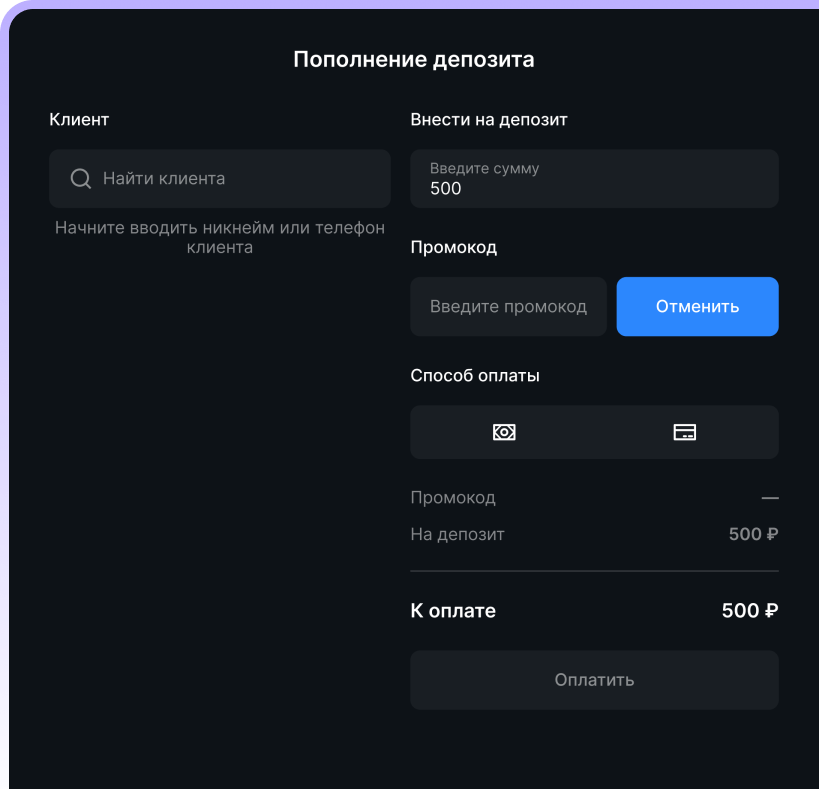This screenshot has width=819, height=789.
Task: Click the dash next to Промокод summary
Action: [769, 497]
